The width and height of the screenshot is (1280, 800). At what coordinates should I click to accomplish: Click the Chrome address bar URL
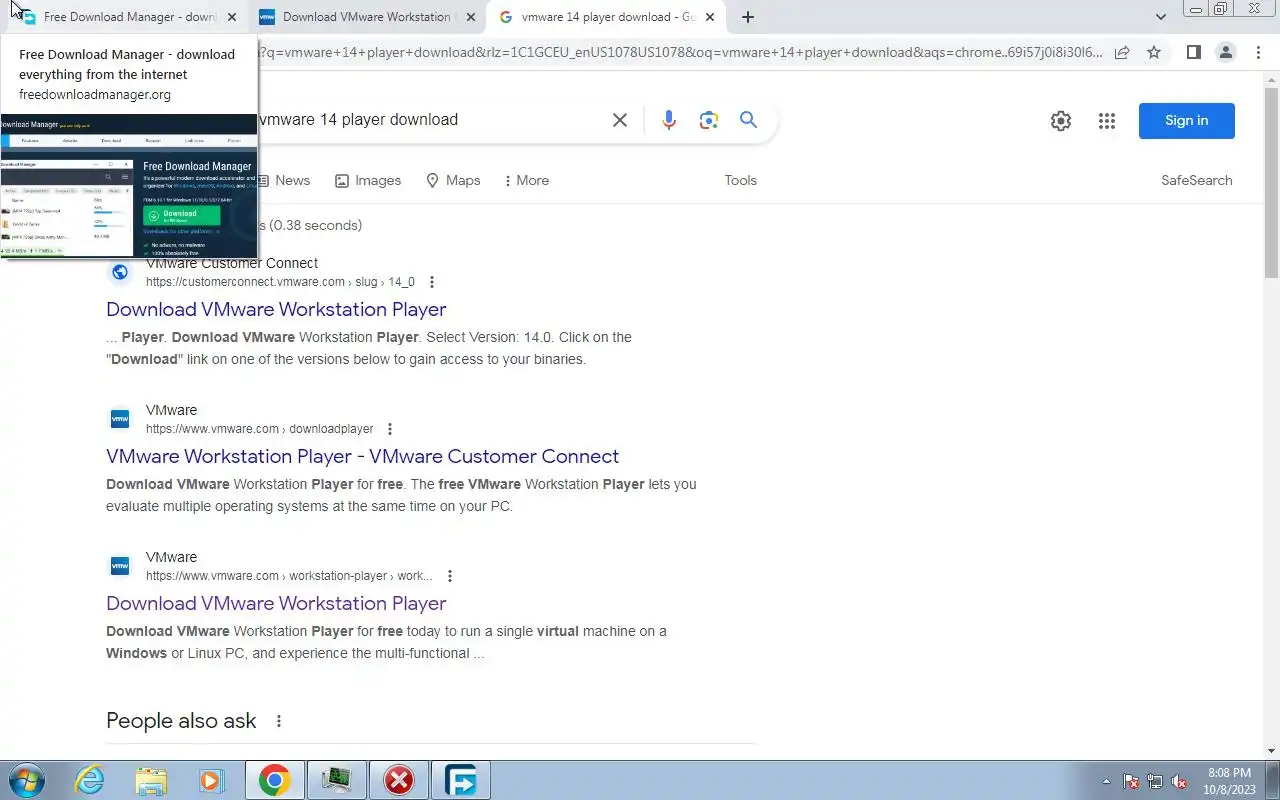coord(680,52)
